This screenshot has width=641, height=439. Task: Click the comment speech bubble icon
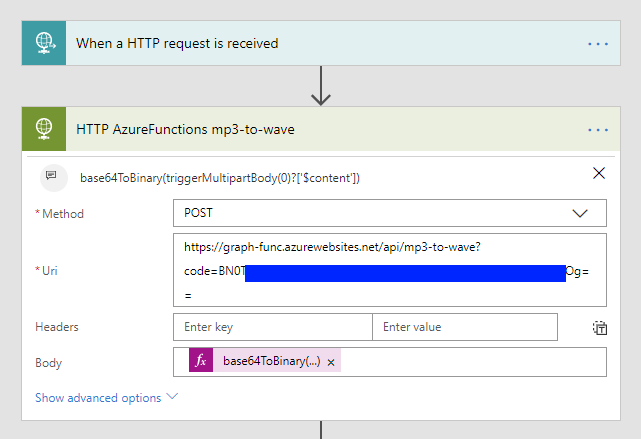(x=51, y=177)
